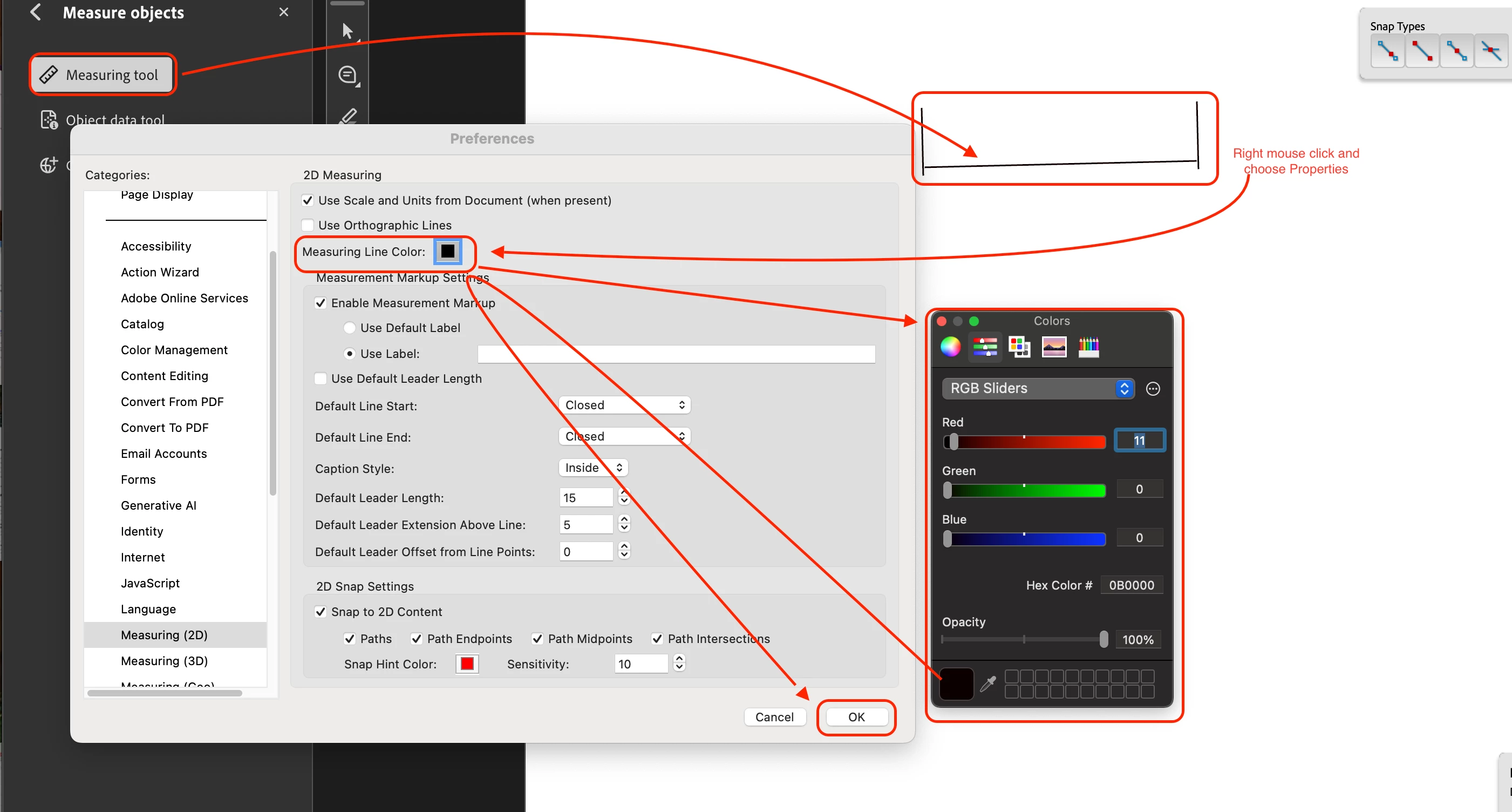The width and height of the screenshot is (1512, 812).
Task: Open the pencils color picker
Action: point(1088,347)
